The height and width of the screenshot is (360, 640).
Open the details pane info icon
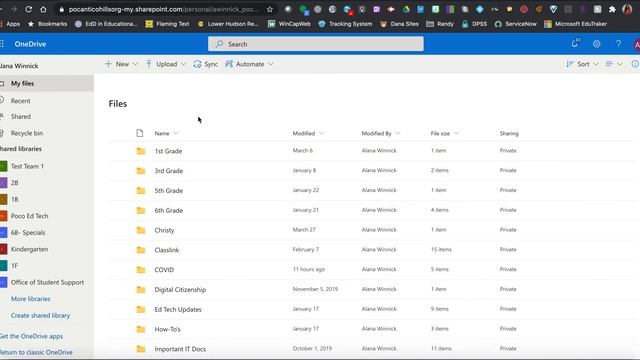[635, 64]
